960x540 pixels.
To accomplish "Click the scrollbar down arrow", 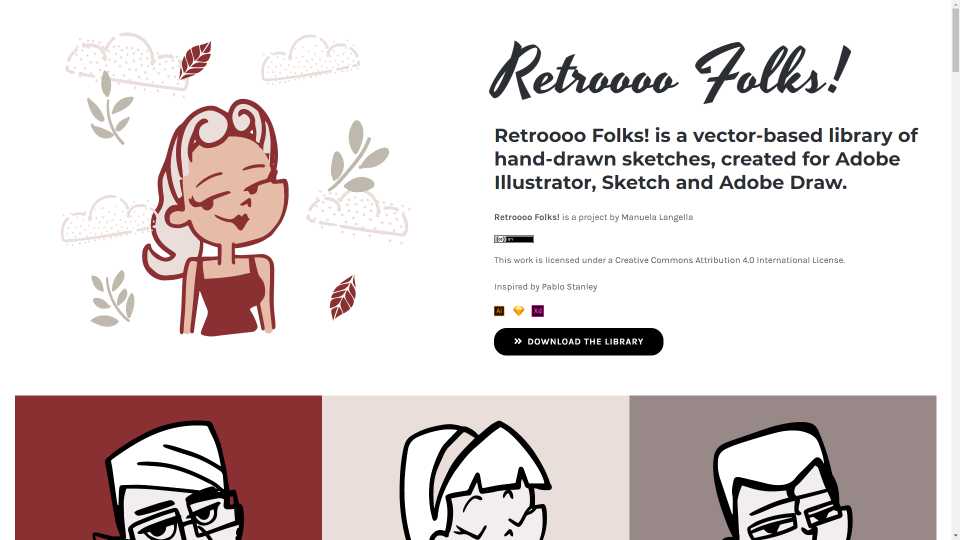I will (x=955, y=536).
